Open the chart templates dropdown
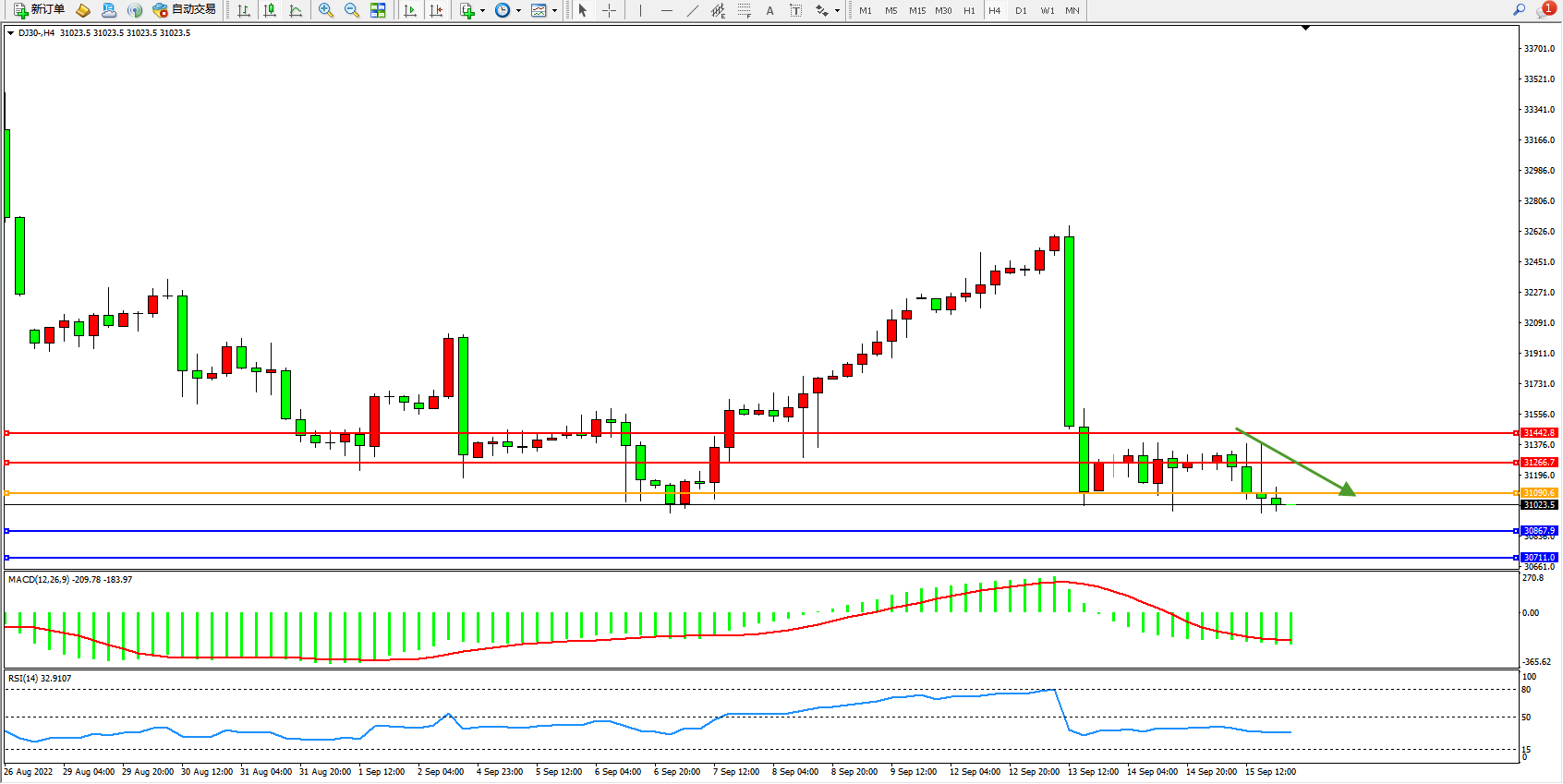 pos(554,10)
